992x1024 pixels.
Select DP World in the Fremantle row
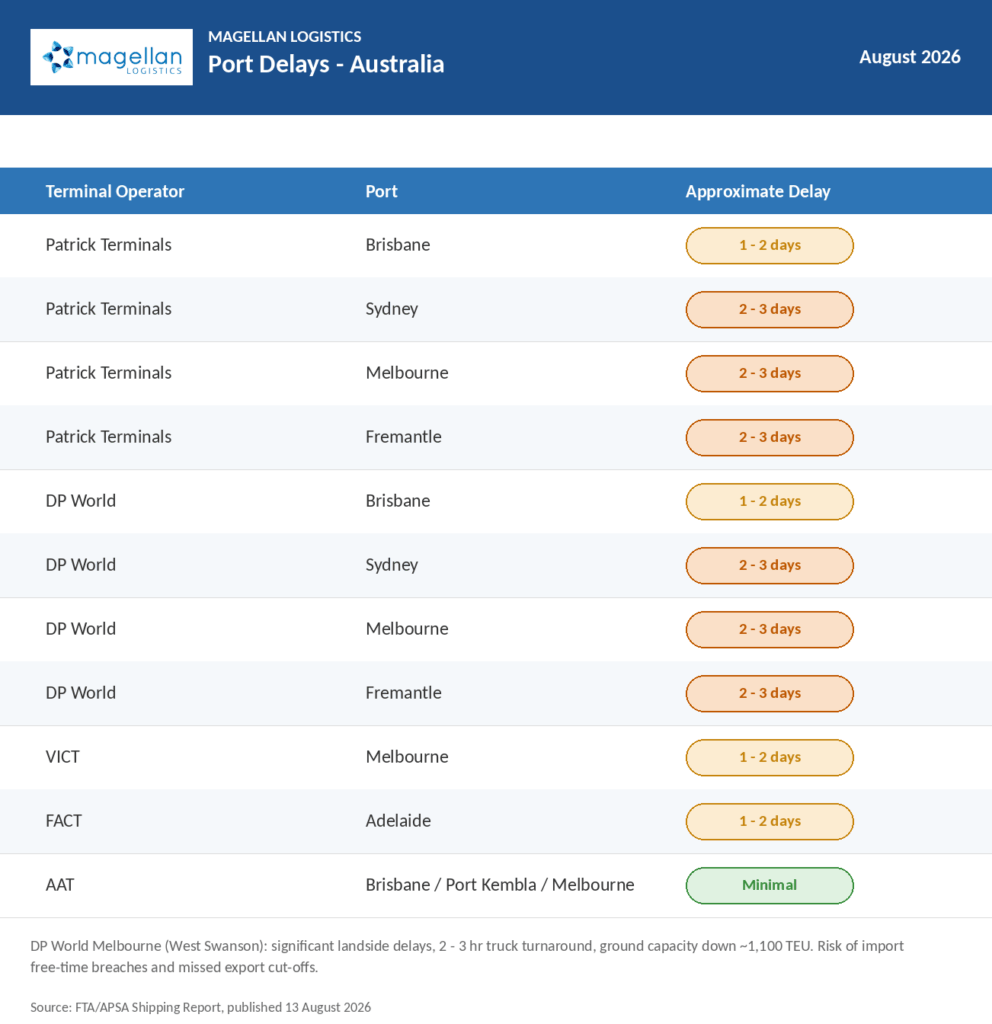point(80,693)
